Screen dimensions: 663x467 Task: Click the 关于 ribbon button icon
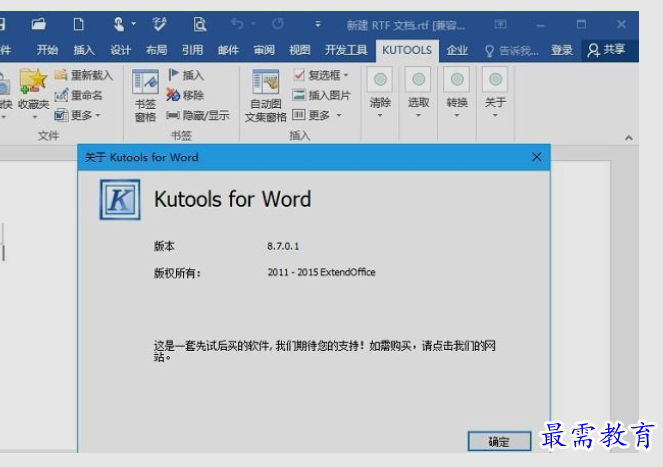point(495,79)
